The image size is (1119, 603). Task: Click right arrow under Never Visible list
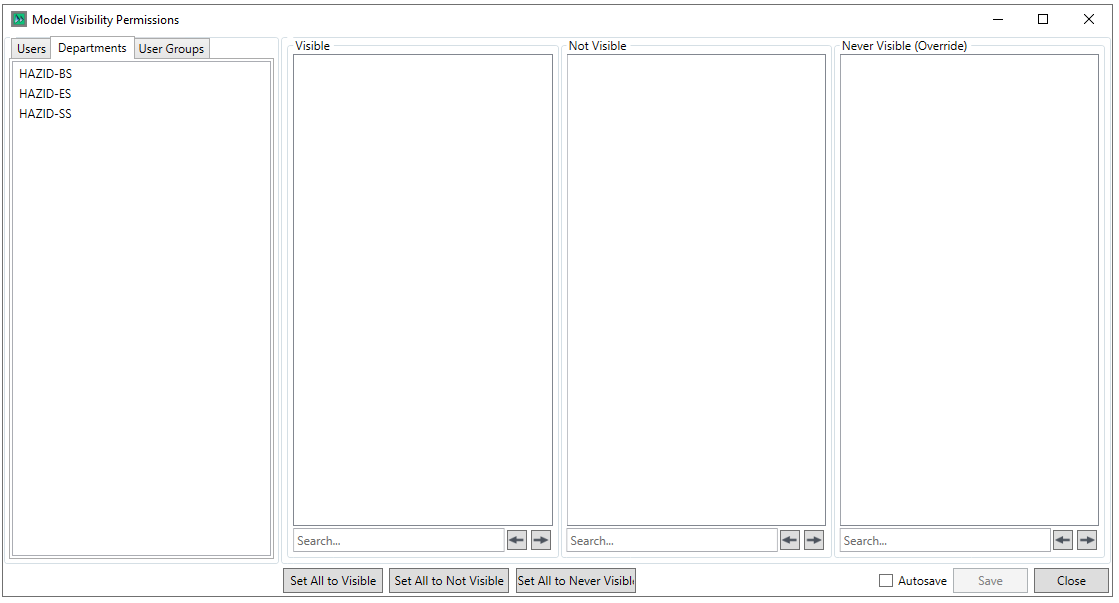[1087, 540]
